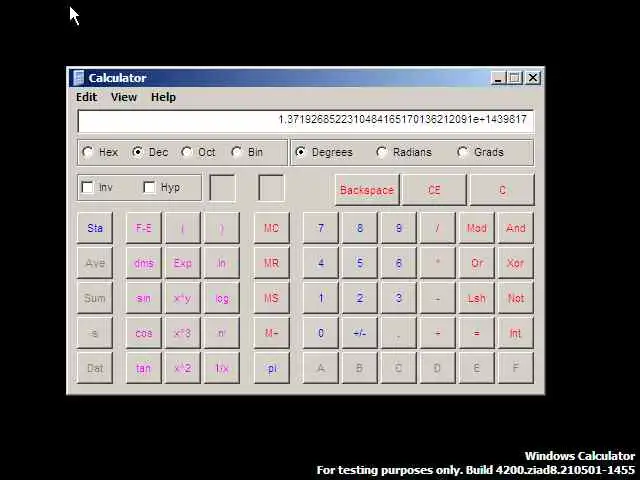Store value with MS

point(271,298)
